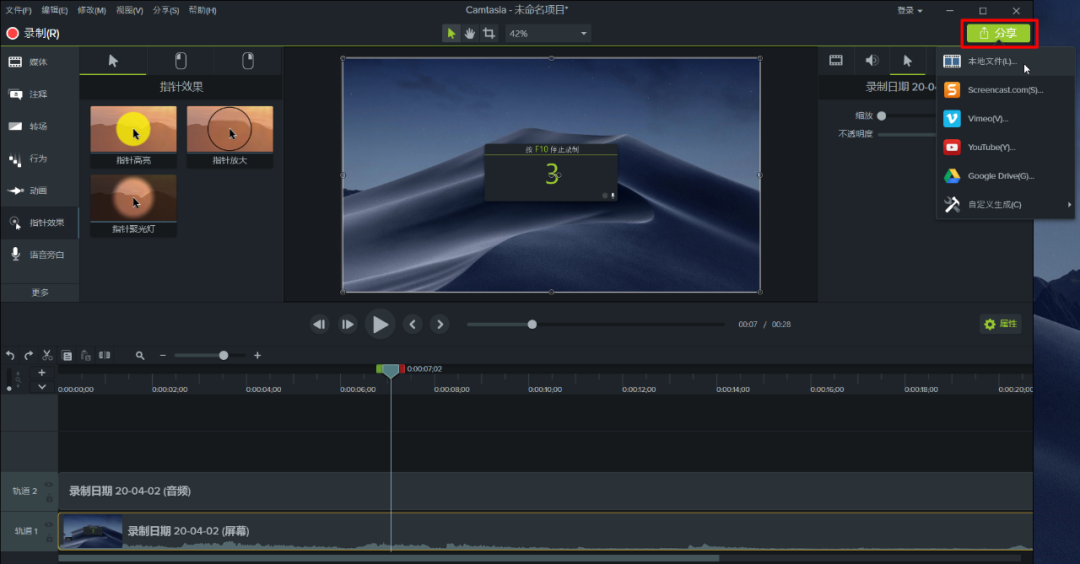1080x564 pixels.
Task: Open audio properties speaker tab
Action: coord(872,61)
